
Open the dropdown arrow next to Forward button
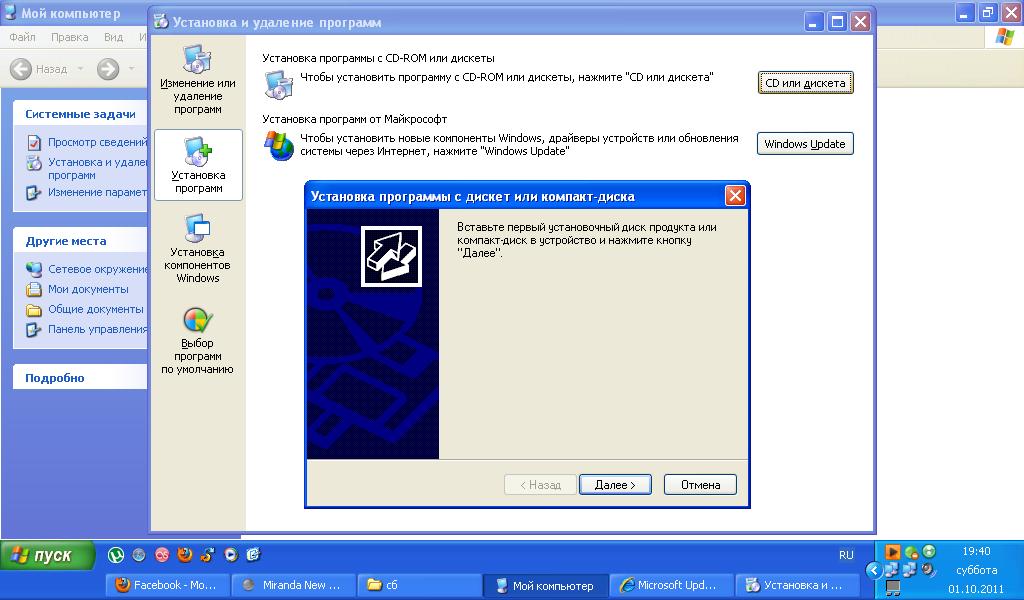tap(131, 69)
